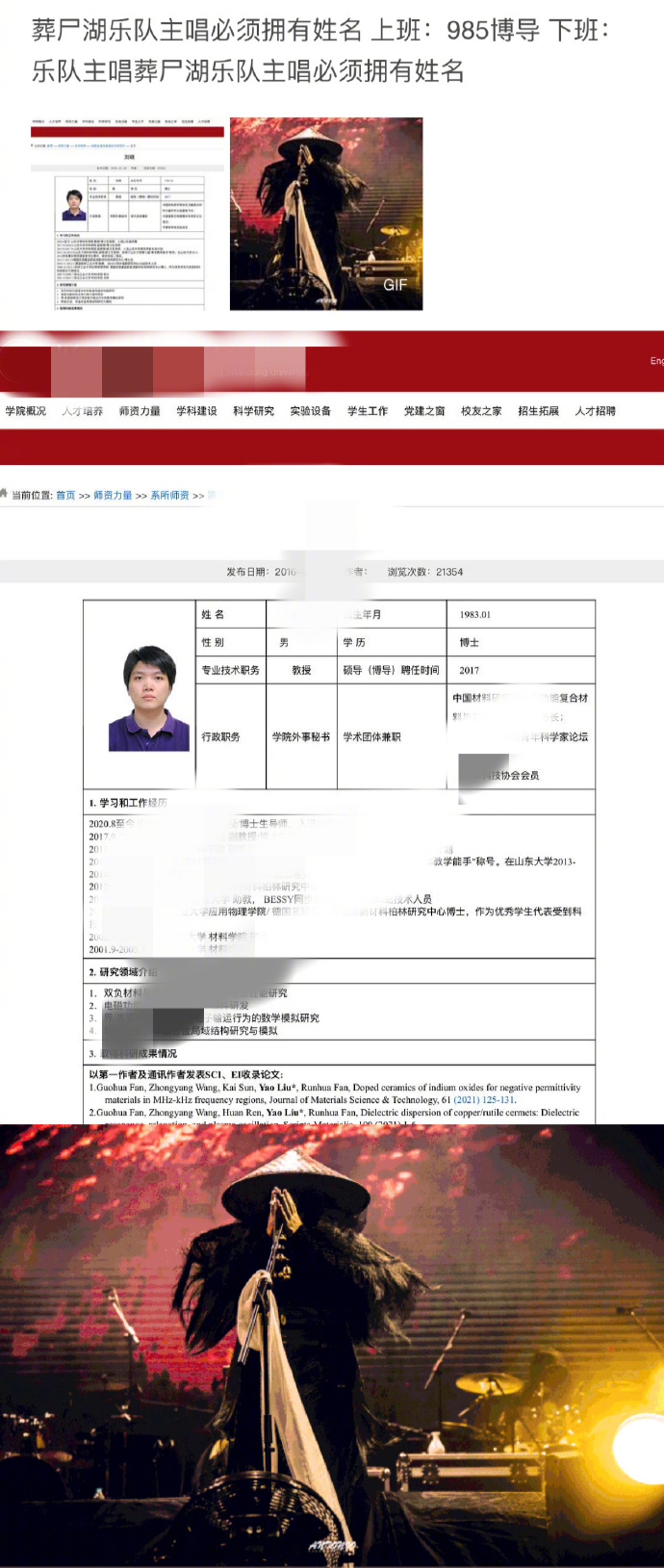Image resolution: width=664 pixels, height=1568 pixels.
Task: Select 师资力量 in the navigation bar
Action: click(140, 411)
